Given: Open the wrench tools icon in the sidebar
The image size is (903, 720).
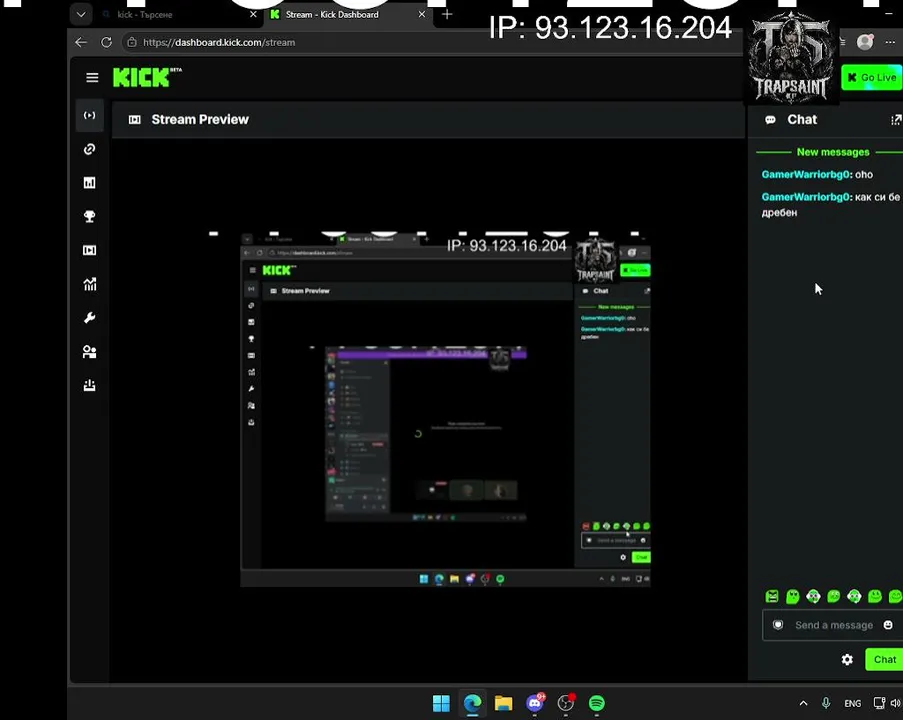Looking at the screenshot, I should coord(89,317).
